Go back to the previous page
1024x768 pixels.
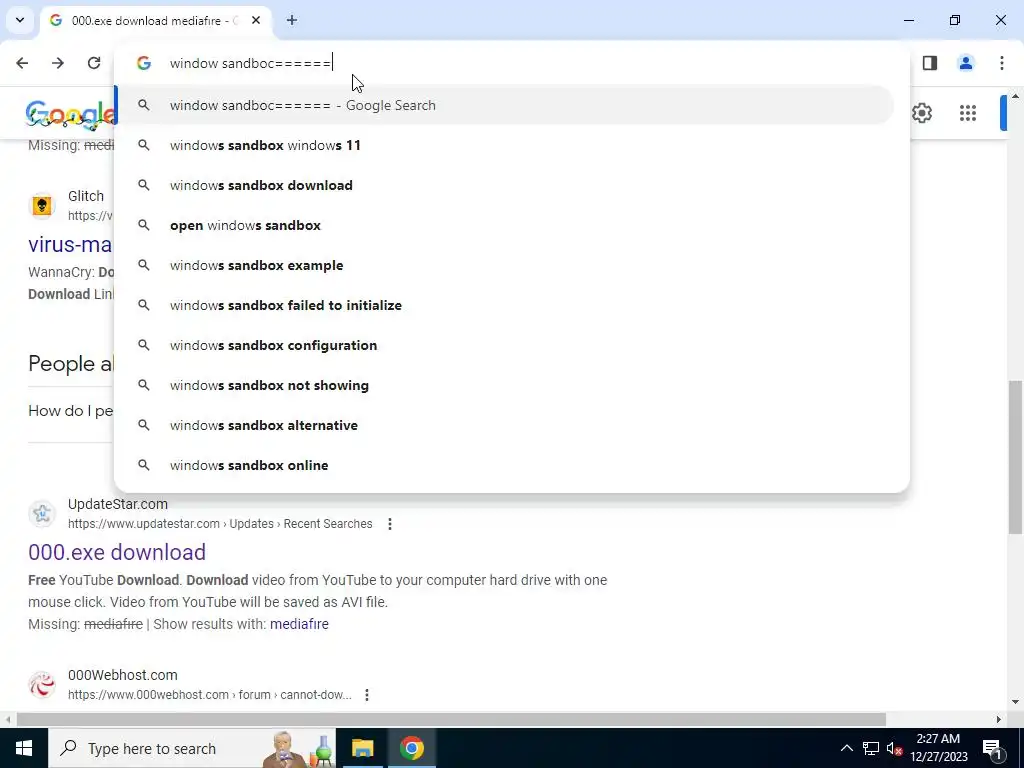(x=22, y=63)
